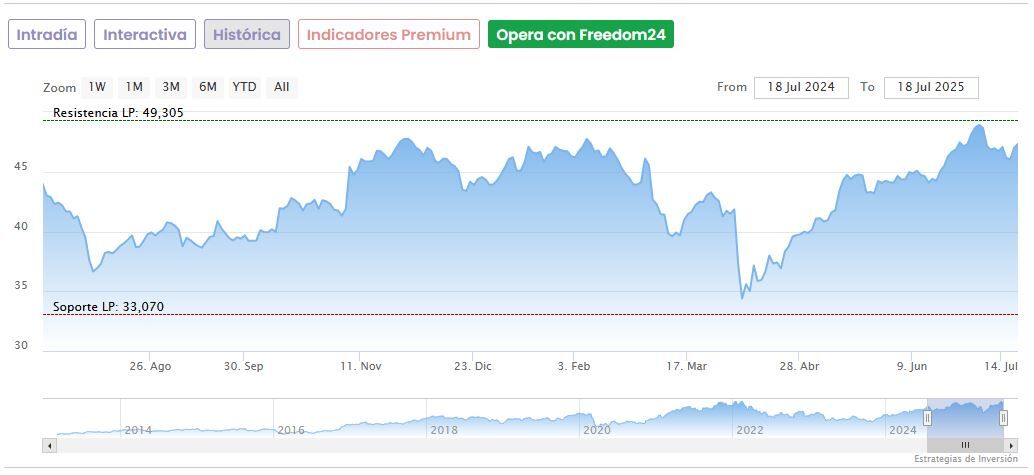Click the right navigator range handle
The image size is (1034, 475).
point(1003,418)
